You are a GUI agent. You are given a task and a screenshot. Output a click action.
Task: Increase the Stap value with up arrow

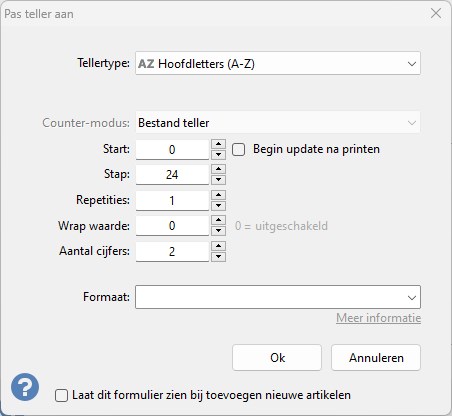(x=218, y=169)
